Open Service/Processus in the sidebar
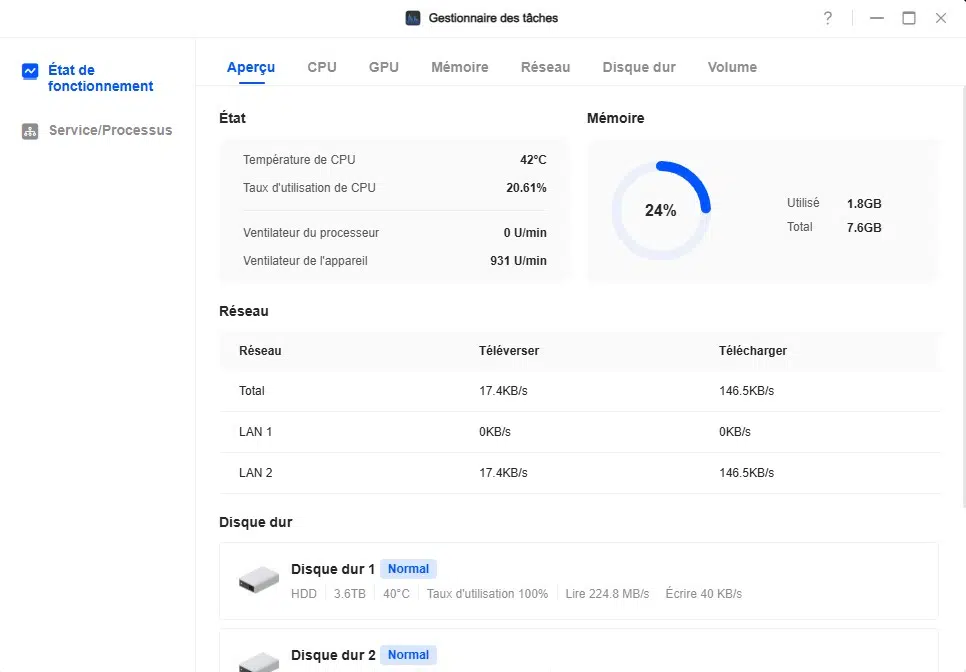Image resolution: width=966 pixels, height=672 pixels. (x=110, y=131)
